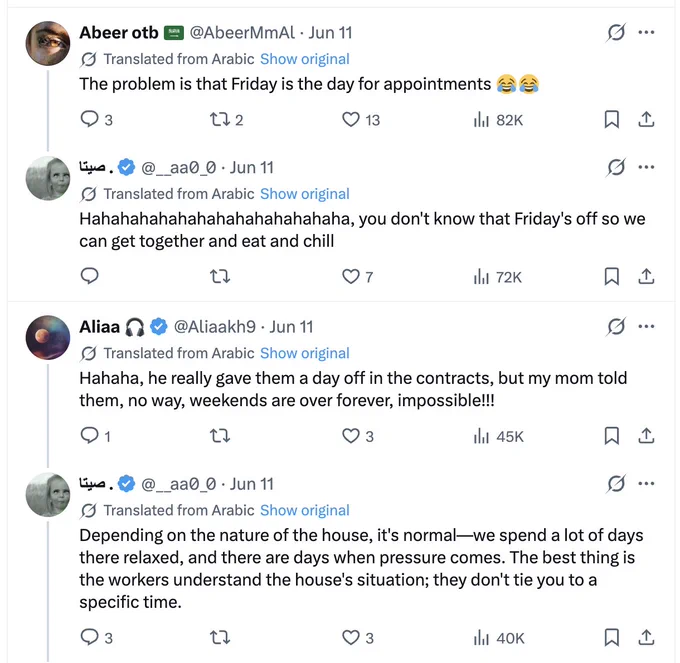
Task: Like the 'get together and eat' reply
Action: pyautogui.click(x=357, y=276)
